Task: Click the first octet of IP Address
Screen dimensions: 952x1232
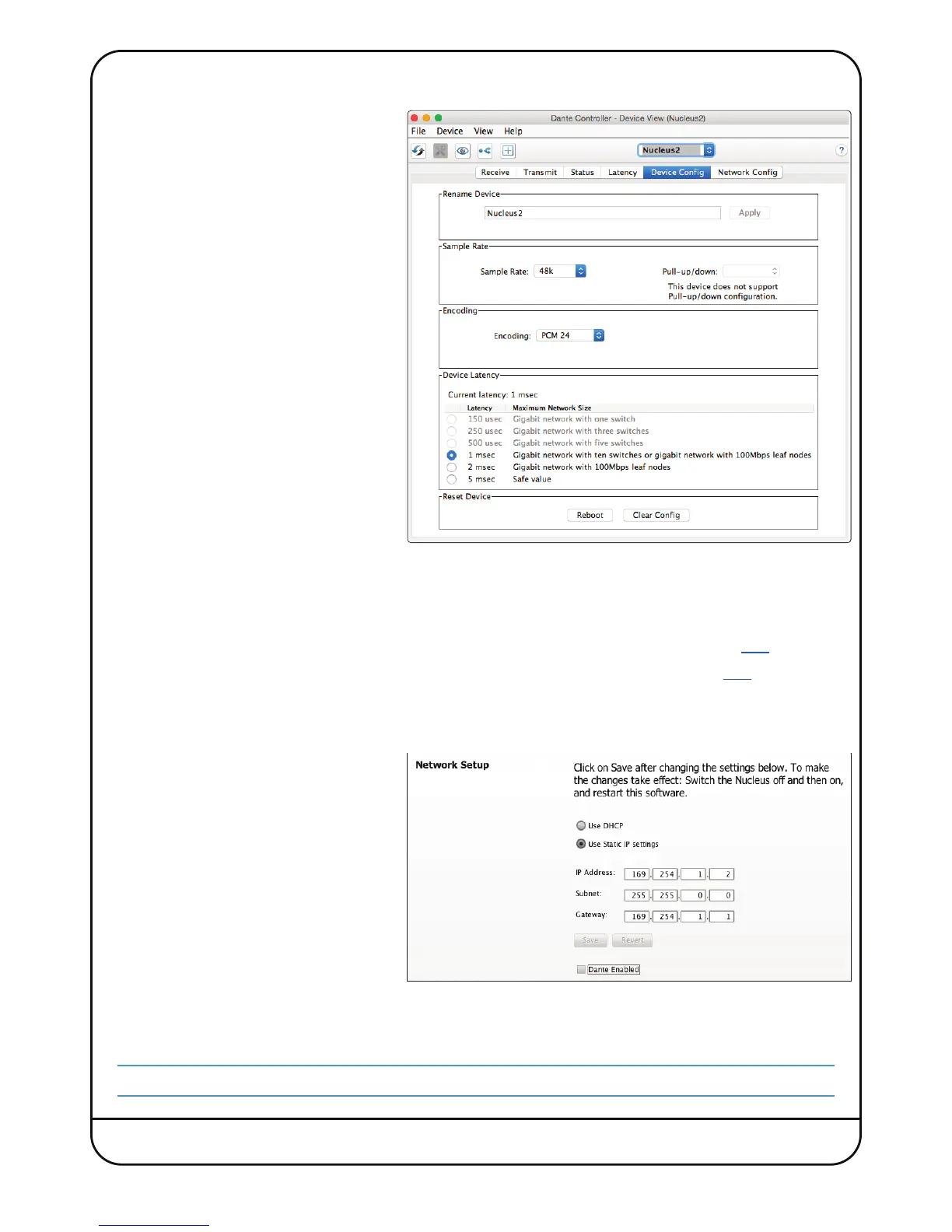Action: pos(637,874)
